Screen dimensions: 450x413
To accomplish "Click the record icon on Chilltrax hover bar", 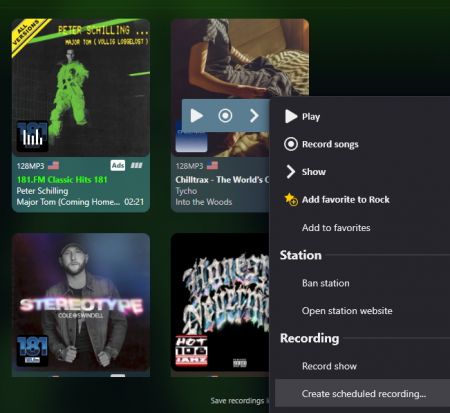I will (x=225, y=116).
